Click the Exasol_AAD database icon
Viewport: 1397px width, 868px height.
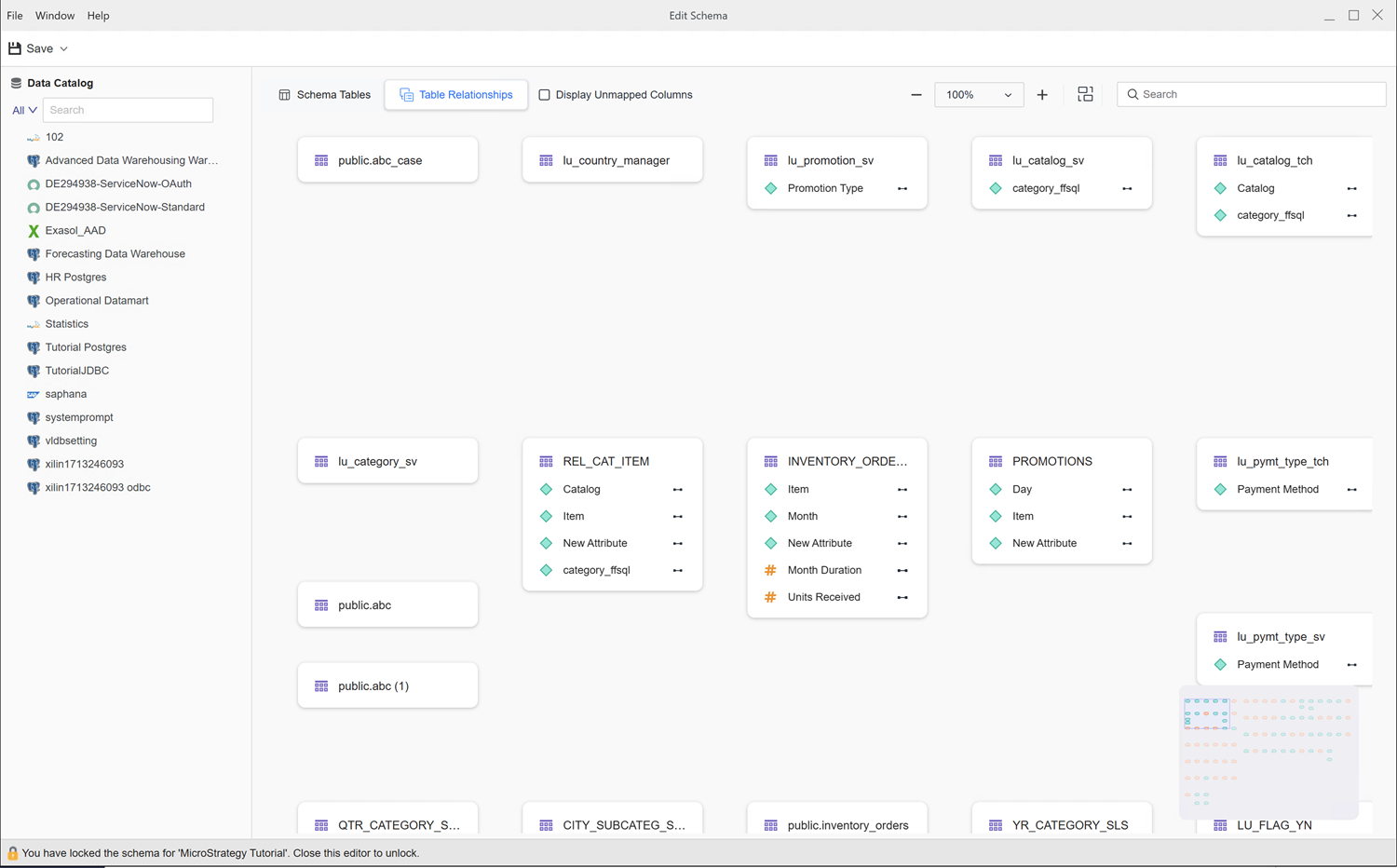[34, 231]
